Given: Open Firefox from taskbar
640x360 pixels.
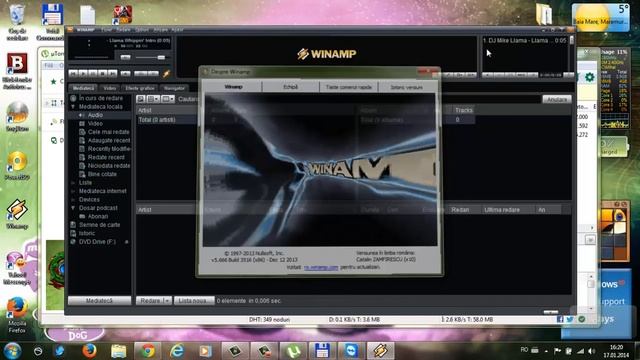Looking at the screenshot, I should [89, 351].
